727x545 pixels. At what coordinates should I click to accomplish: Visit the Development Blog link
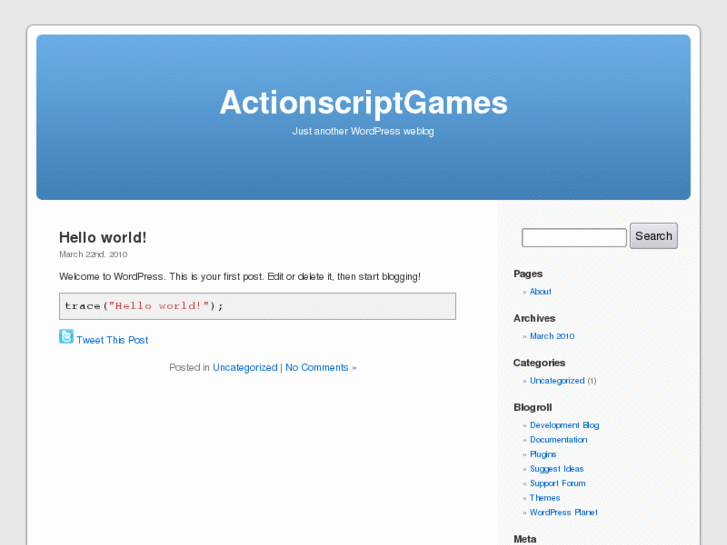tap(564, 425)
